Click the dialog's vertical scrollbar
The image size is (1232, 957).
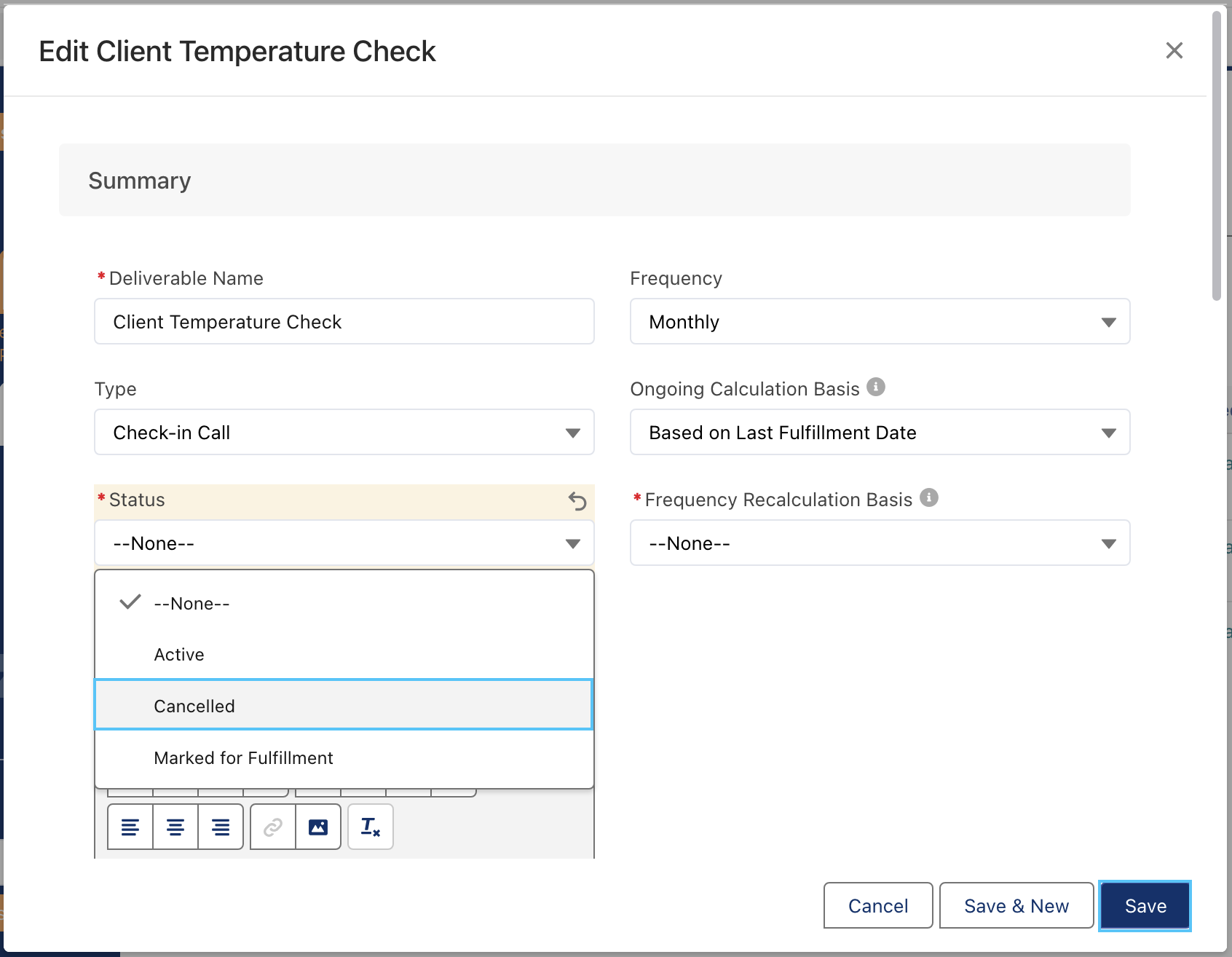pos(1216,155)
